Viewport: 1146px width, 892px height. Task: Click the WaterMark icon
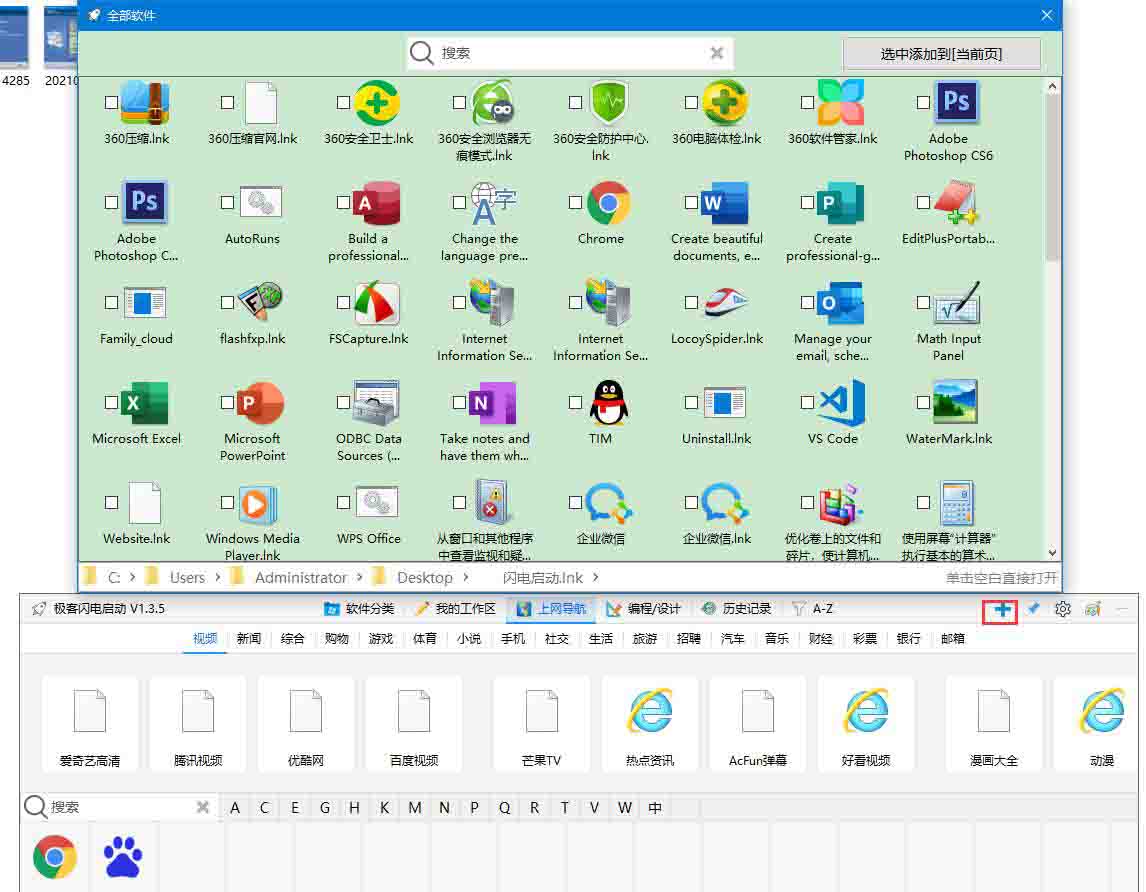[x=956, y=401]
